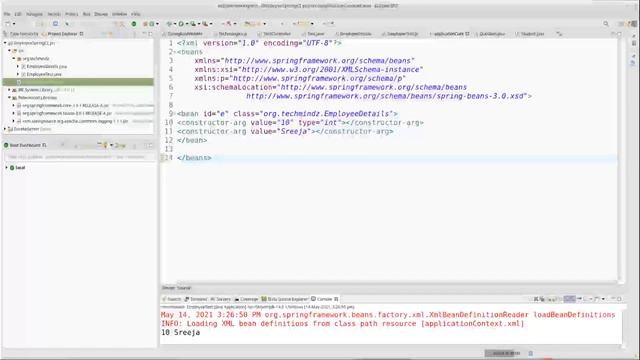
Task: Click the Project Explorer tab
Action: (62, 34)
